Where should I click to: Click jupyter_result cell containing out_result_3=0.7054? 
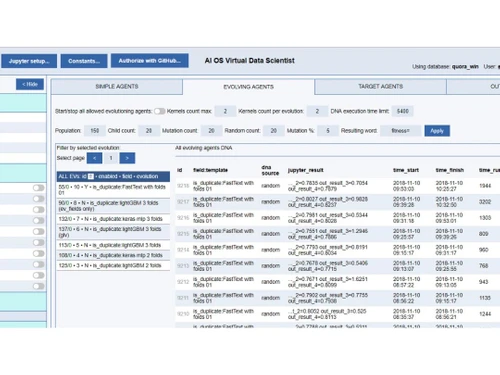(328, 186)
